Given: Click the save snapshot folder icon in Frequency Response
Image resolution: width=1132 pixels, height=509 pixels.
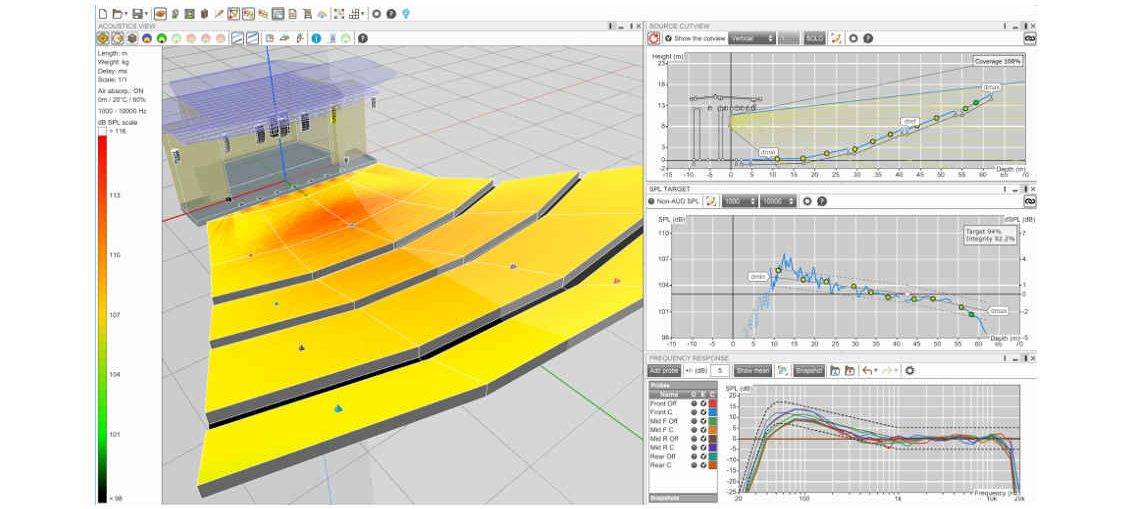Looking at the screenshot, I should (x=850, y=370).
